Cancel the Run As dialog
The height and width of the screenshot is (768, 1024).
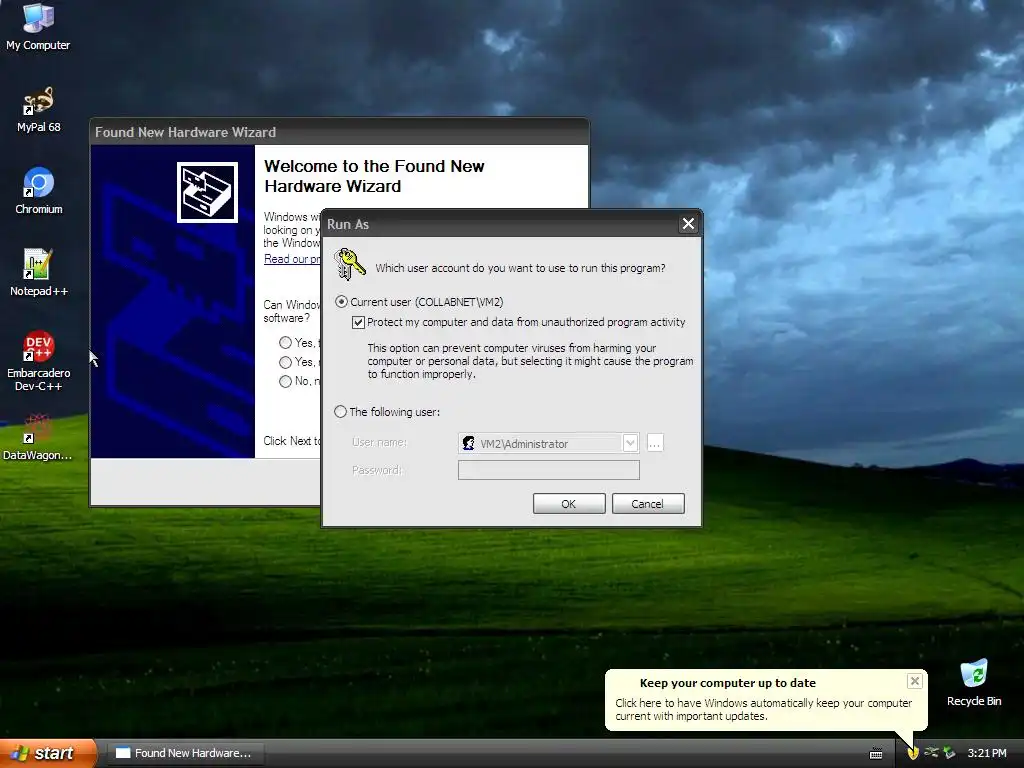point(648,504)
